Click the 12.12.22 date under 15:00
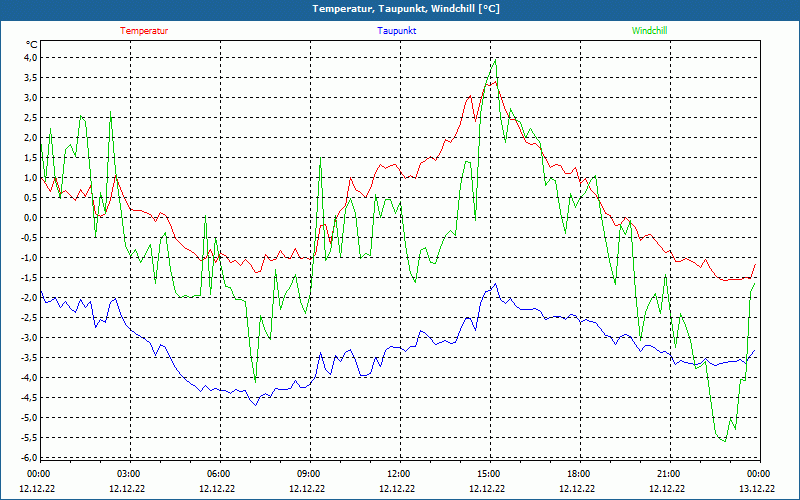The width and height of the screenshot is (800, 500). tap(487, 488)
